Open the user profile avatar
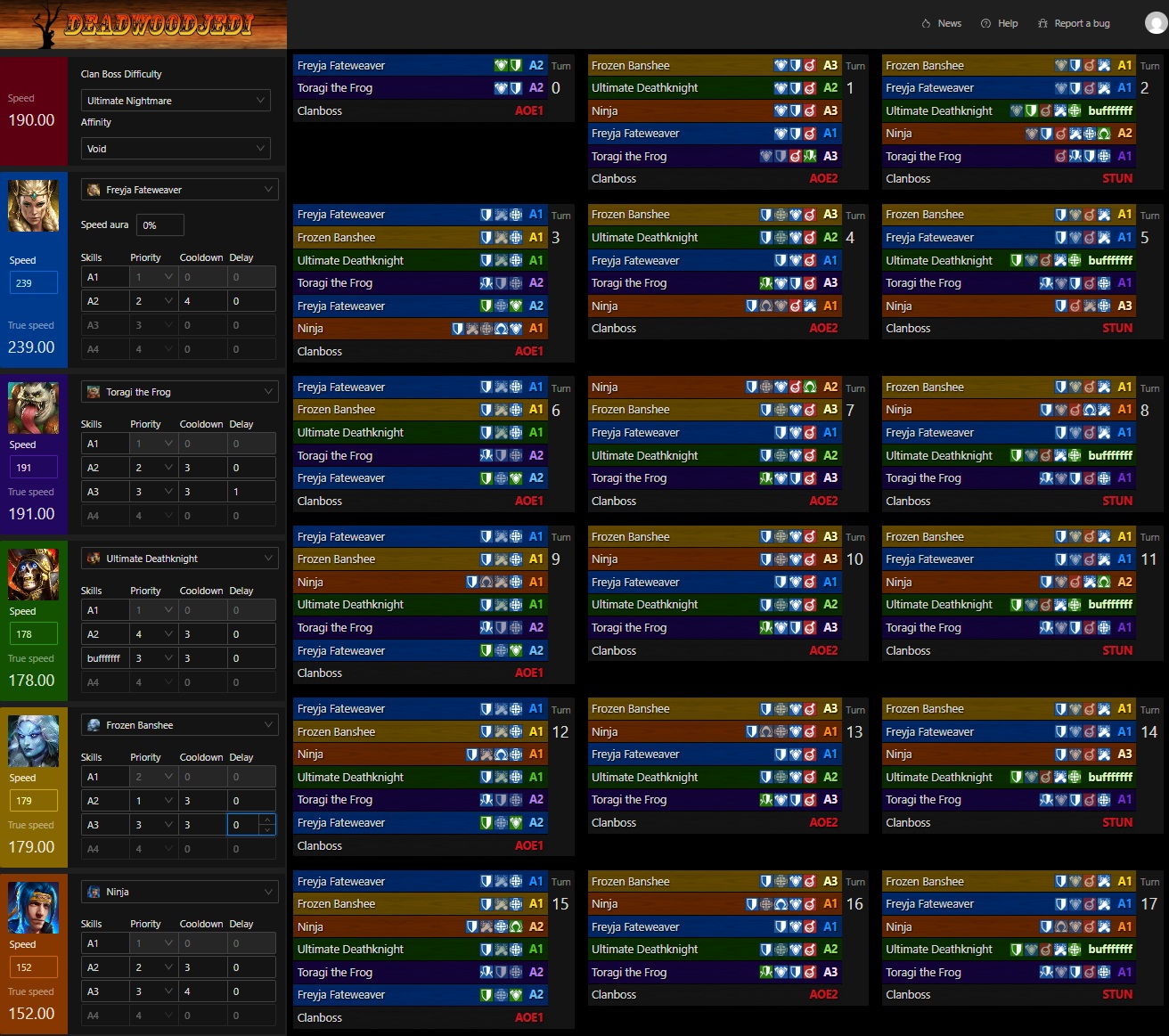 click(x=1156, y=23)
